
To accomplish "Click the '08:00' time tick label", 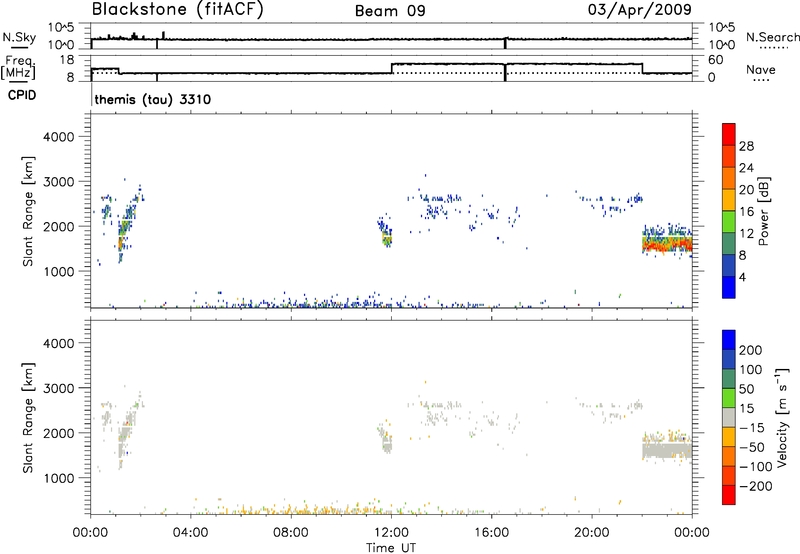I will click(x=291, y=533).
